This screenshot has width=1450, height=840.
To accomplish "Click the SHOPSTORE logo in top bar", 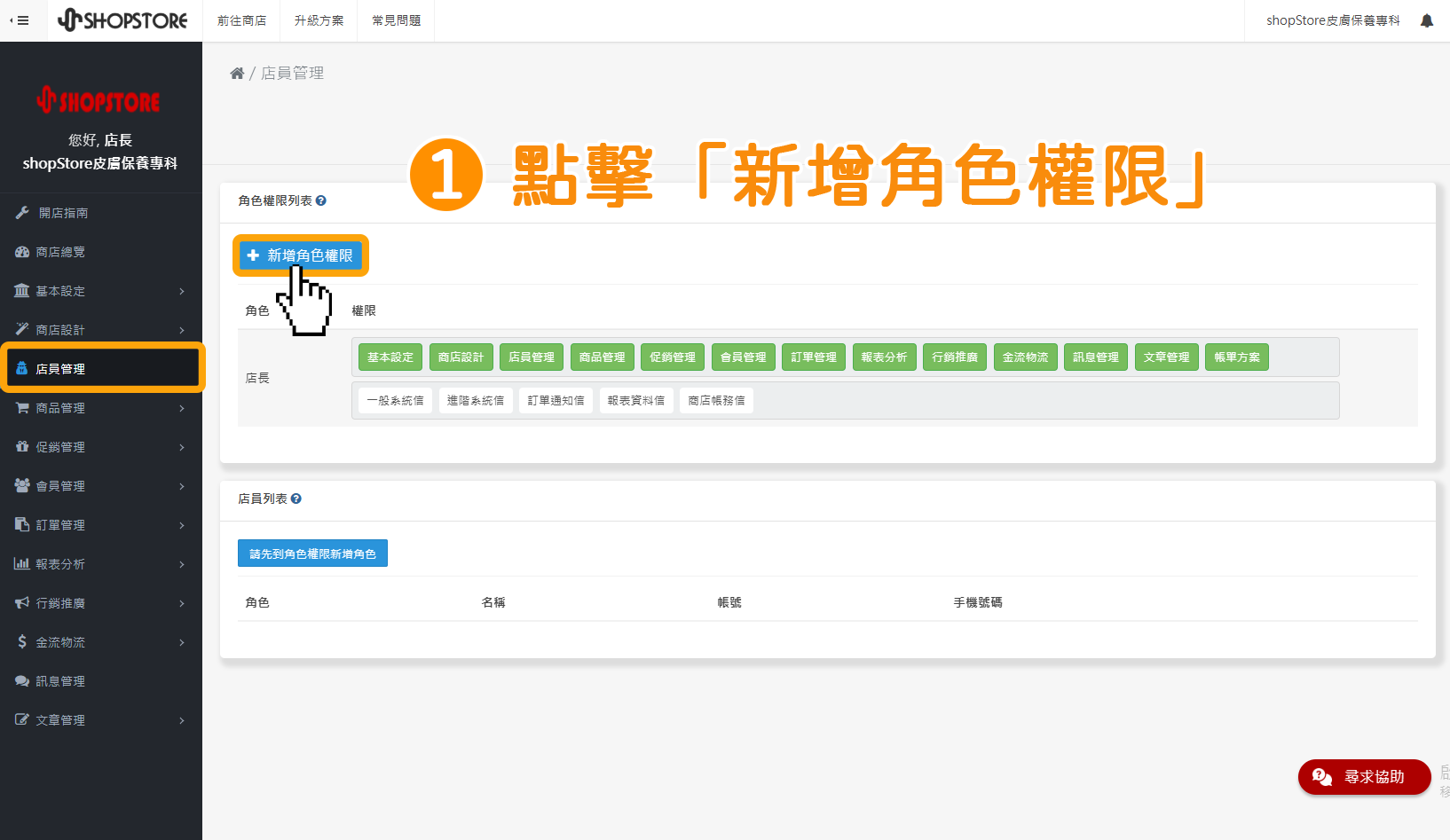I will coord(122,20).
